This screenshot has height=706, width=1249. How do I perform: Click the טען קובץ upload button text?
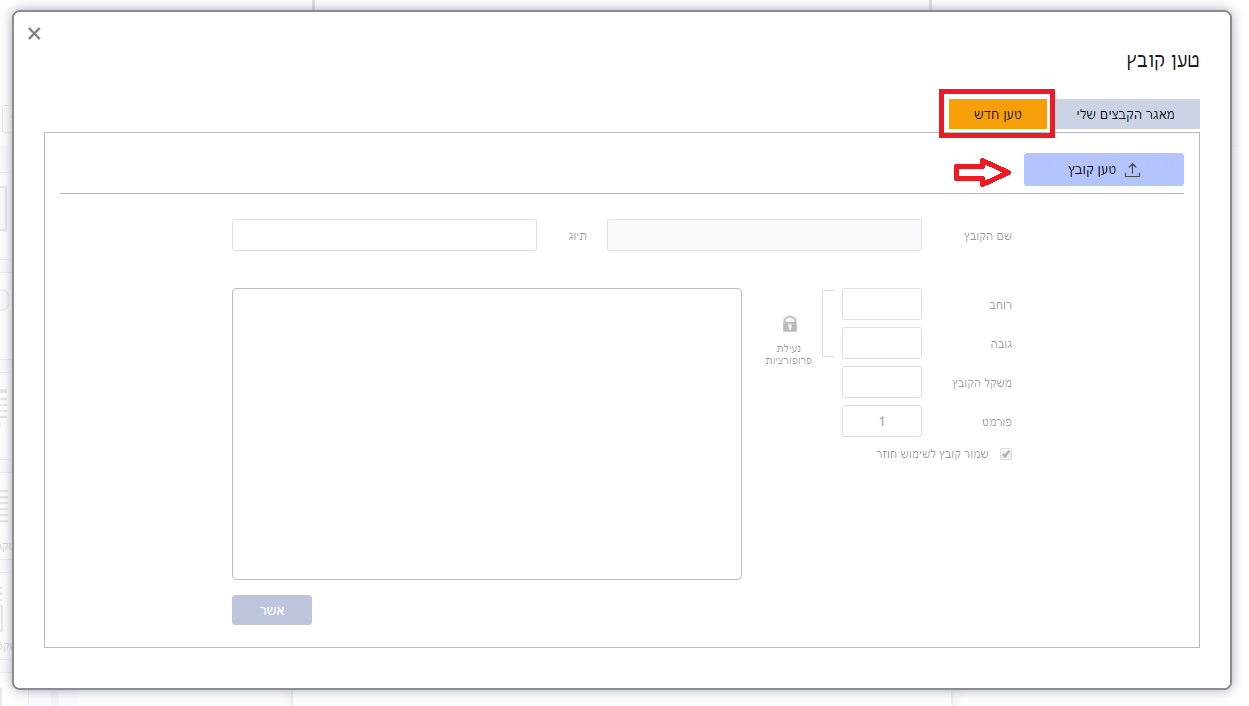point(1091,171)
